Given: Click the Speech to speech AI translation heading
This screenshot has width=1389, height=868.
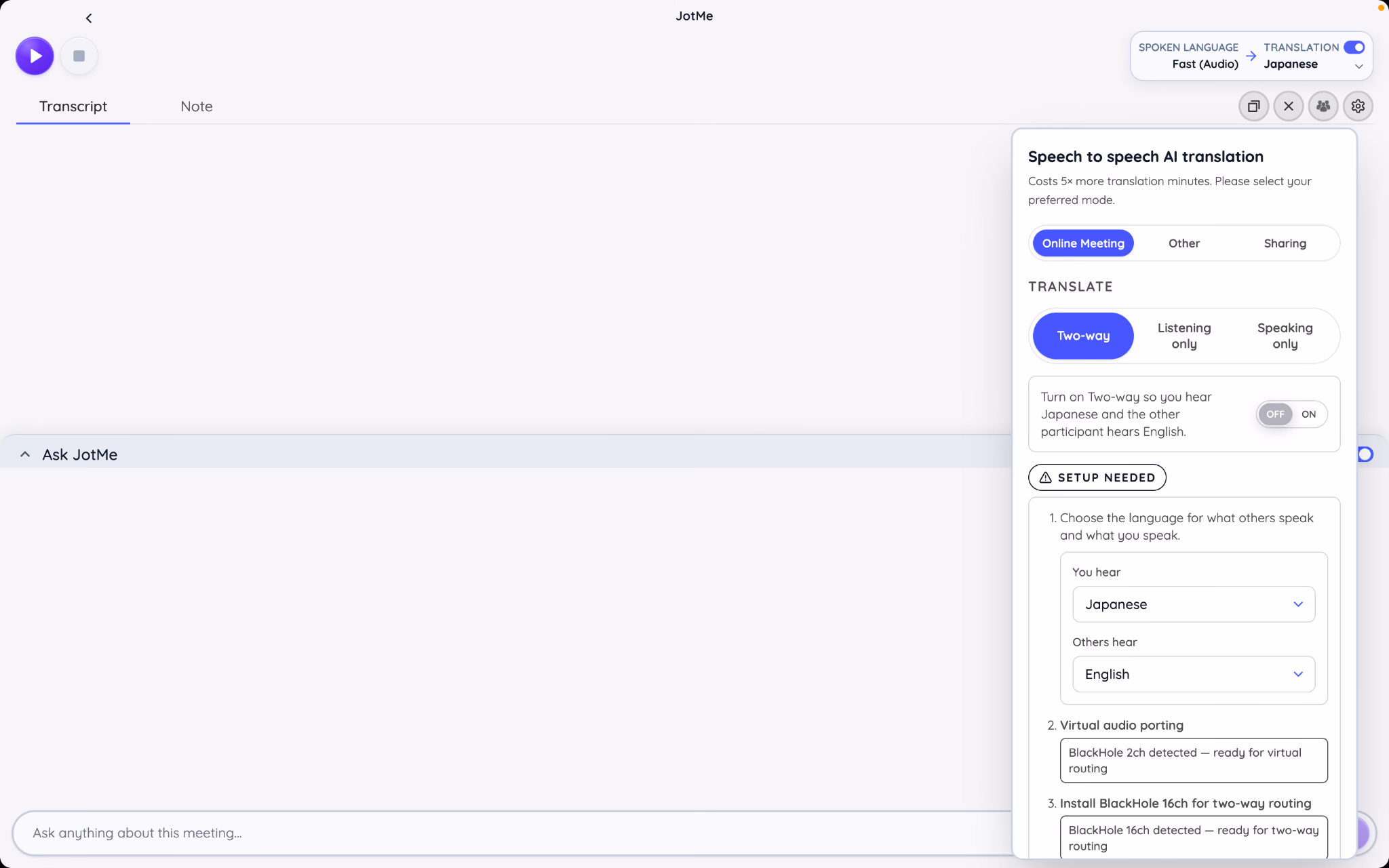Looking at the screenshot, I should click(x=1146, y=157).
